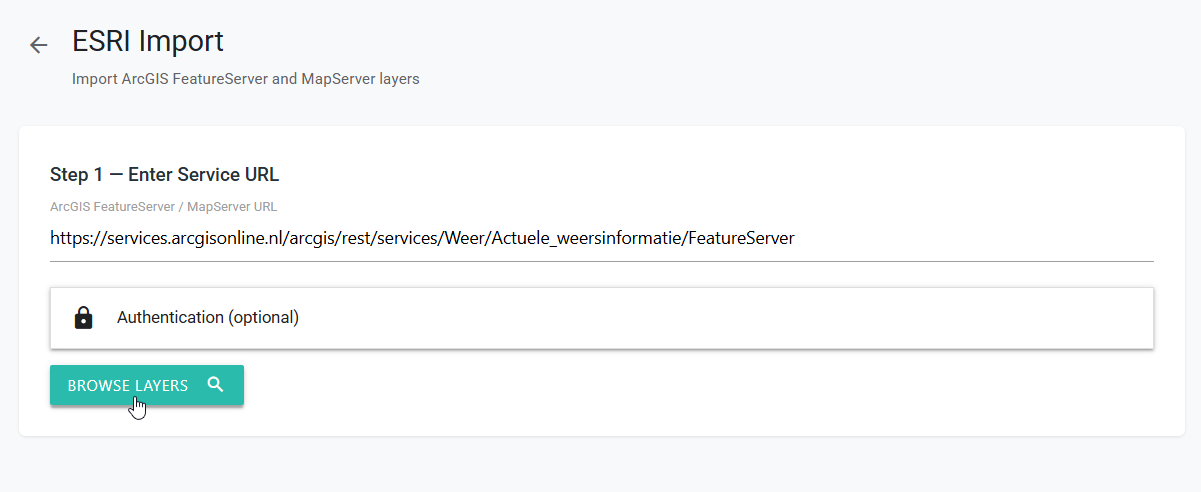The image size is (1201, 492).
Task: Click the 'Step 1 — Enter Service URL' heading
Action: coord(164,175)
